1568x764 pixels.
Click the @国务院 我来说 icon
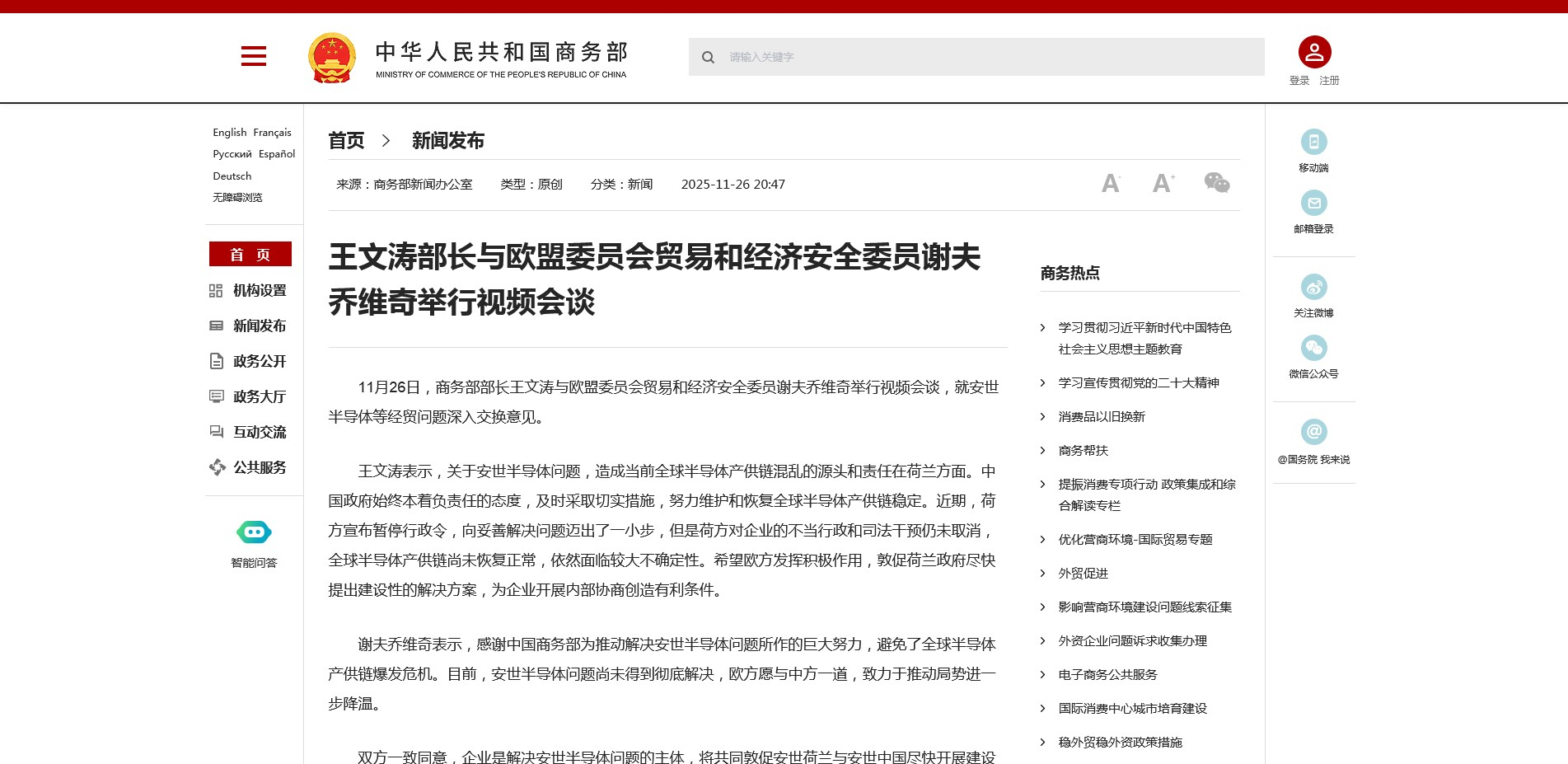[x=1313, y=432]
